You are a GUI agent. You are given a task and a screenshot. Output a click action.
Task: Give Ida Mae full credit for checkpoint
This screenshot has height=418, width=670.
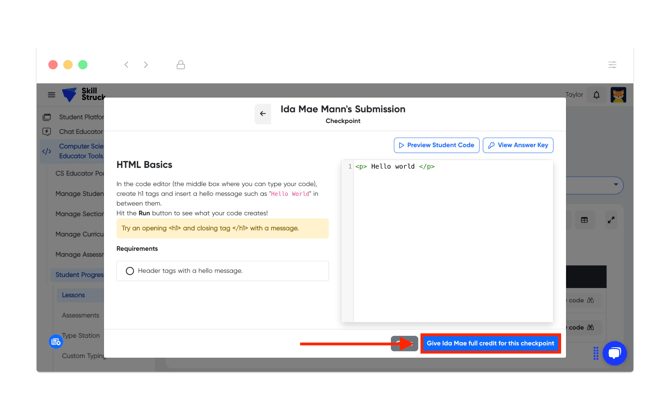(490, 343)
